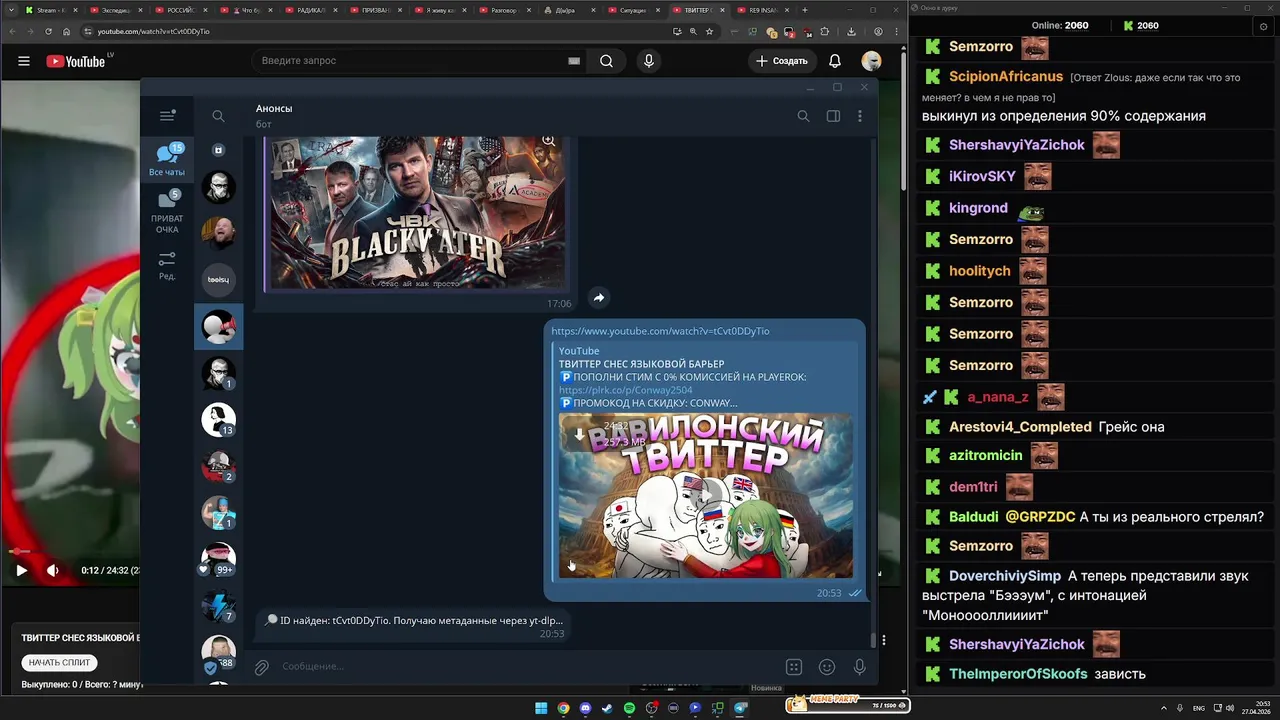Open search in Telegram chat list
1280x720 pixels.
tap(218, 116)
